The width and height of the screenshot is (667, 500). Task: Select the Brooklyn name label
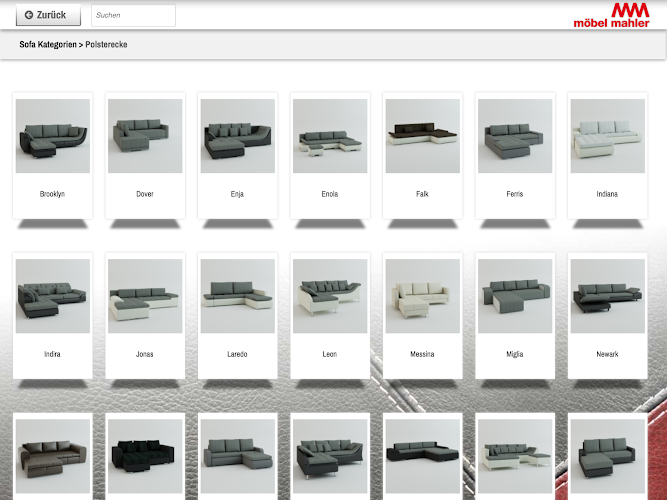coord(52,194)
